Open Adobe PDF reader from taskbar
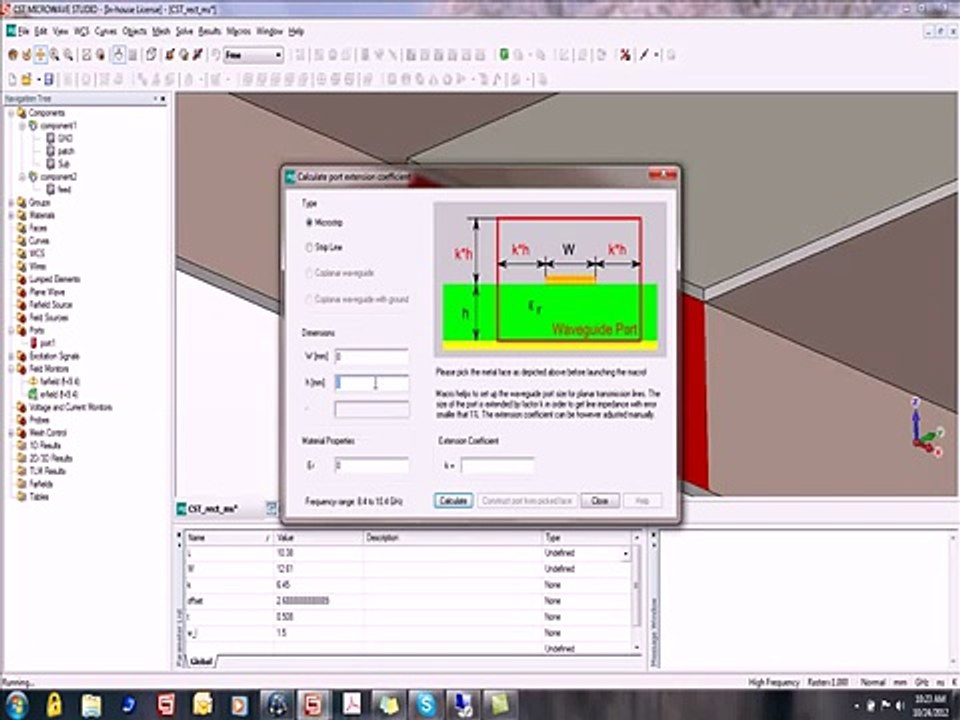The image size is (960, 720). [x=351, y=705]
